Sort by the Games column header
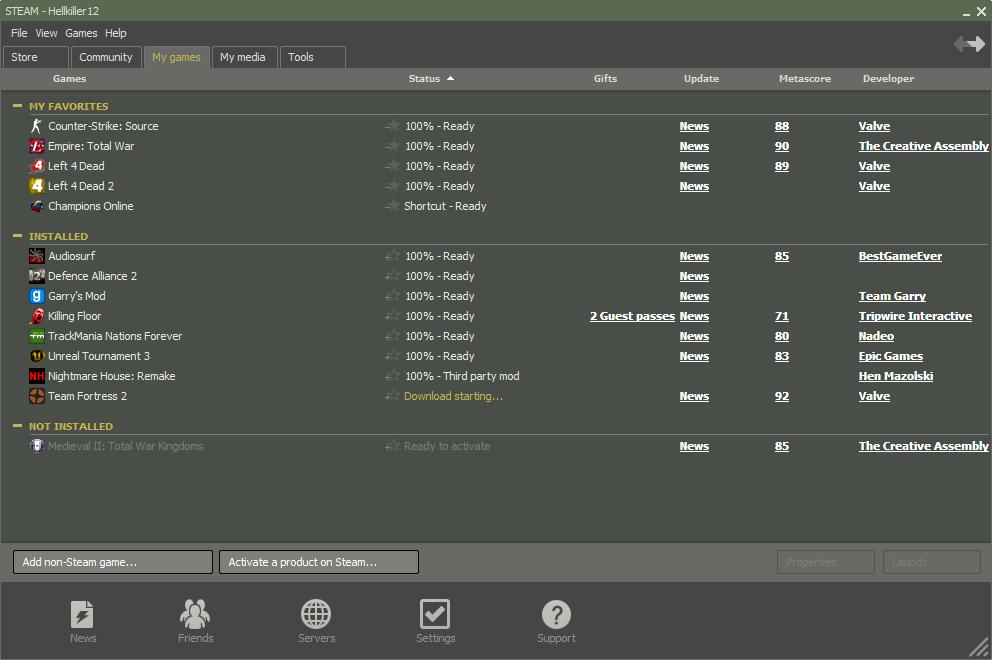The image size is (992, 660). (x=70, y=78)
